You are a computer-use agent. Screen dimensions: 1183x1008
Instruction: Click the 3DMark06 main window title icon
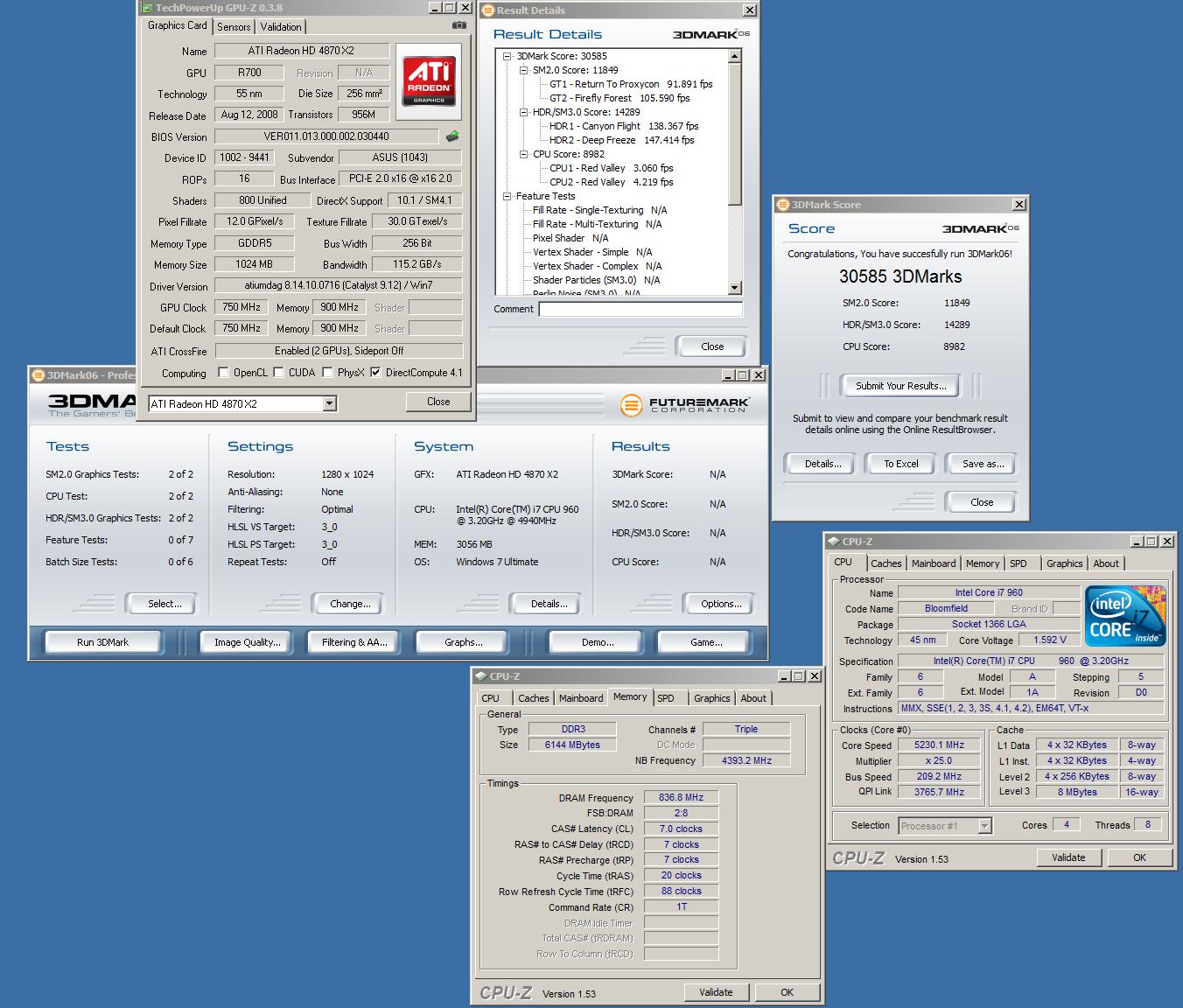(x=38, y=375)
